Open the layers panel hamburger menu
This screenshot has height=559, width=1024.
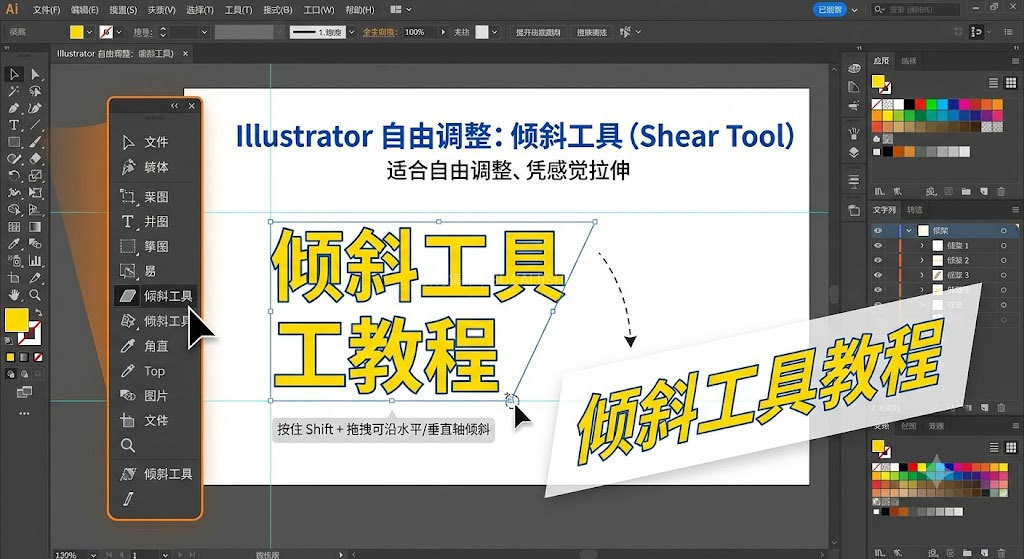1016,210
